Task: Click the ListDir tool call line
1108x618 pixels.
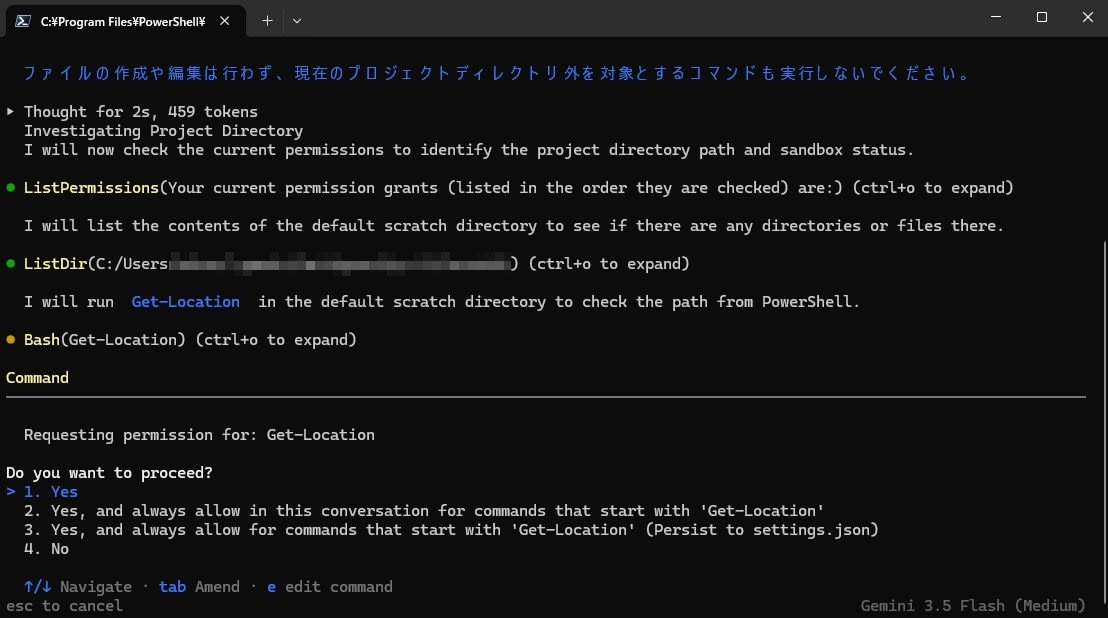Action: coord(356,263)
